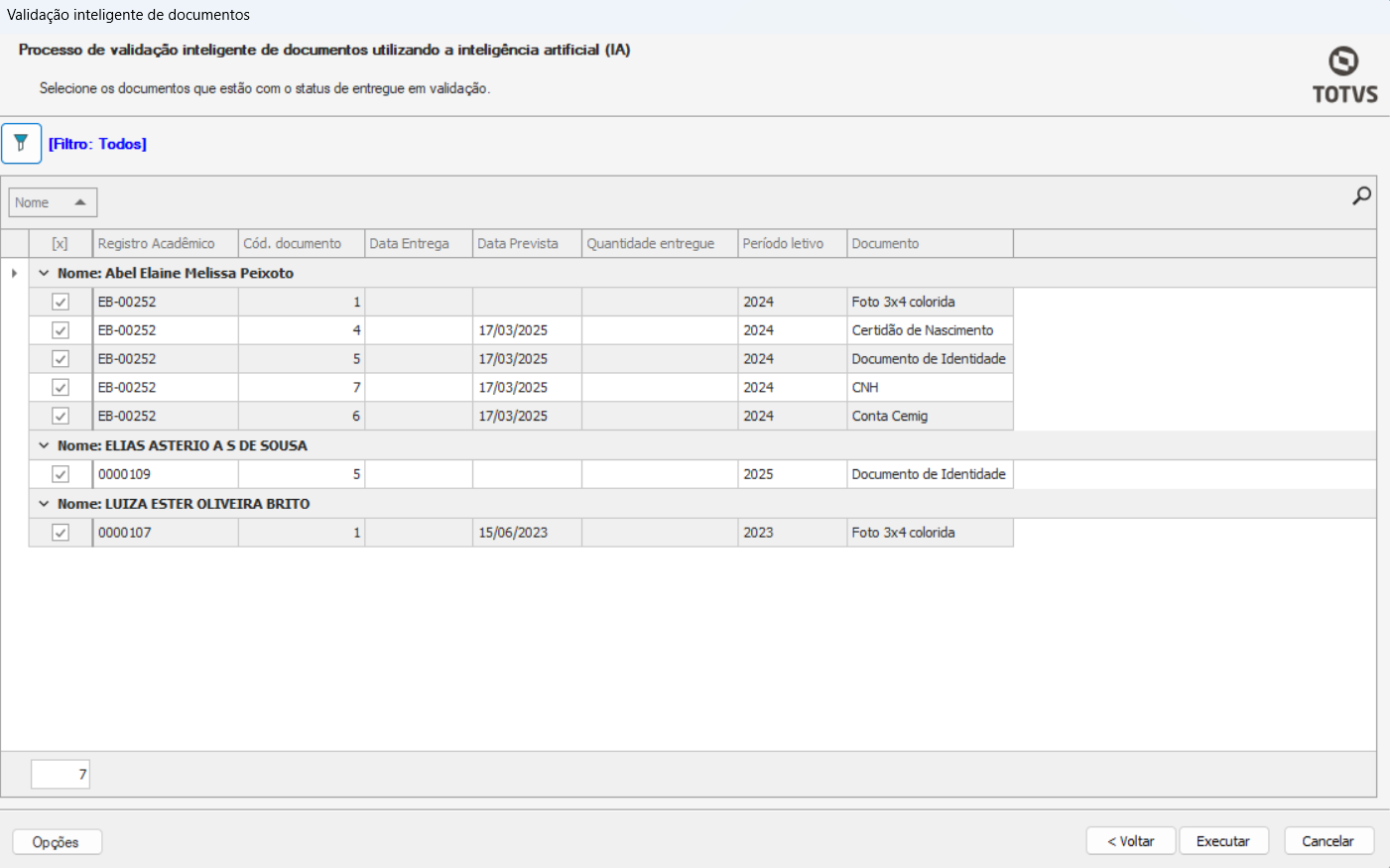This screenshot has height=868, width=1390.
Task: Sort by Data Prevista column header
Action: (527, 244)
